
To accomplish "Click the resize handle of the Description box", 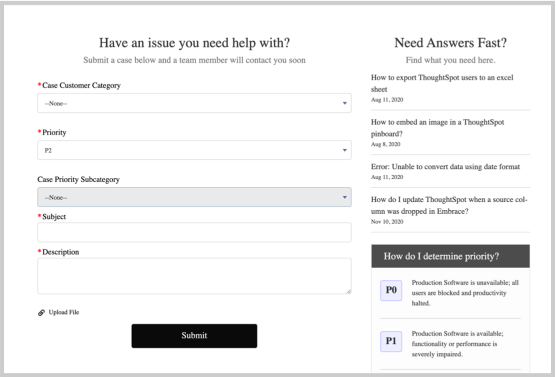I will 349,291.
